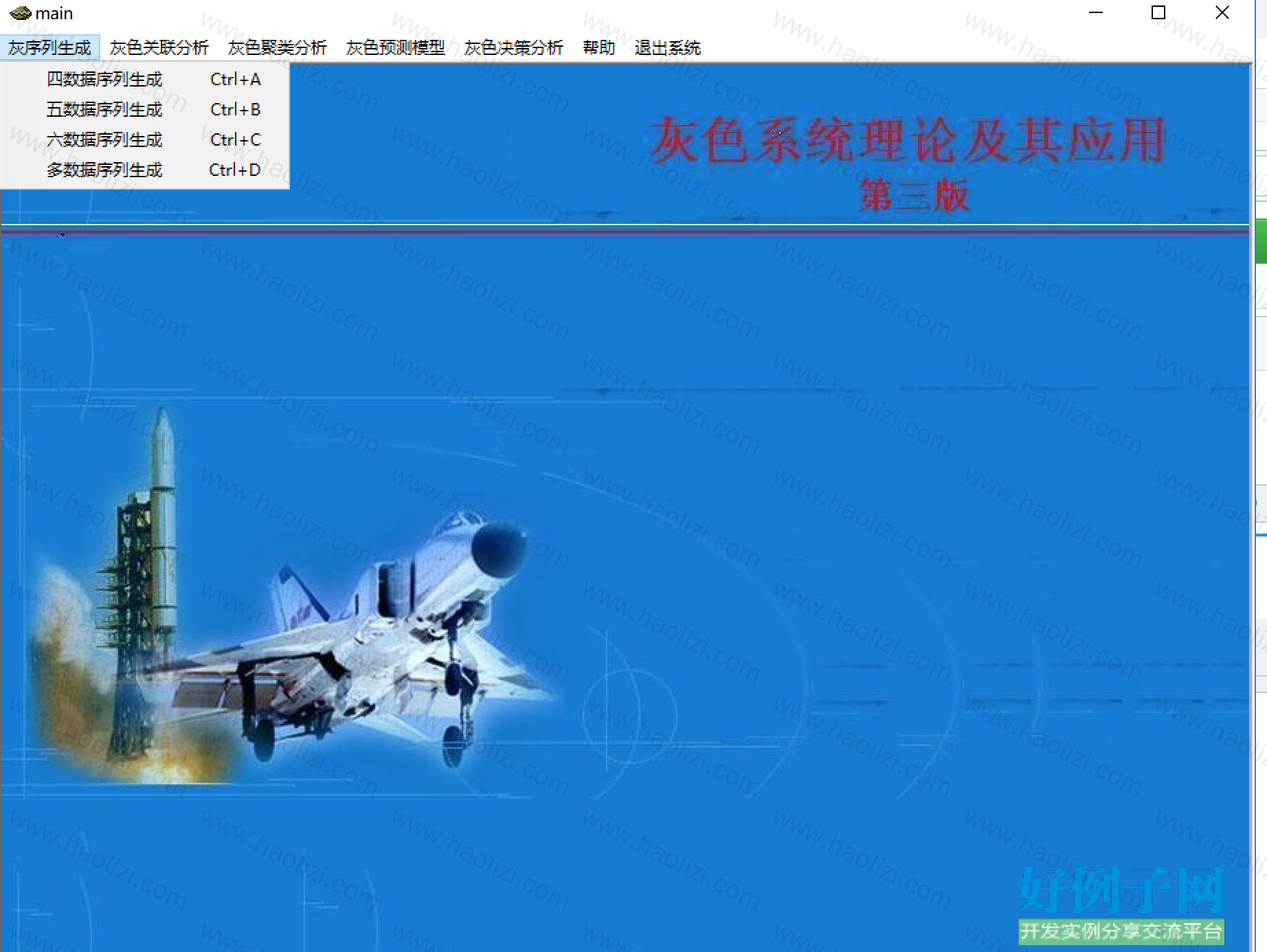Image resolution: width=1267 pixels, height=952 pixels.
Task: Maximize the main window
Action: click(x=1158, y=13)
